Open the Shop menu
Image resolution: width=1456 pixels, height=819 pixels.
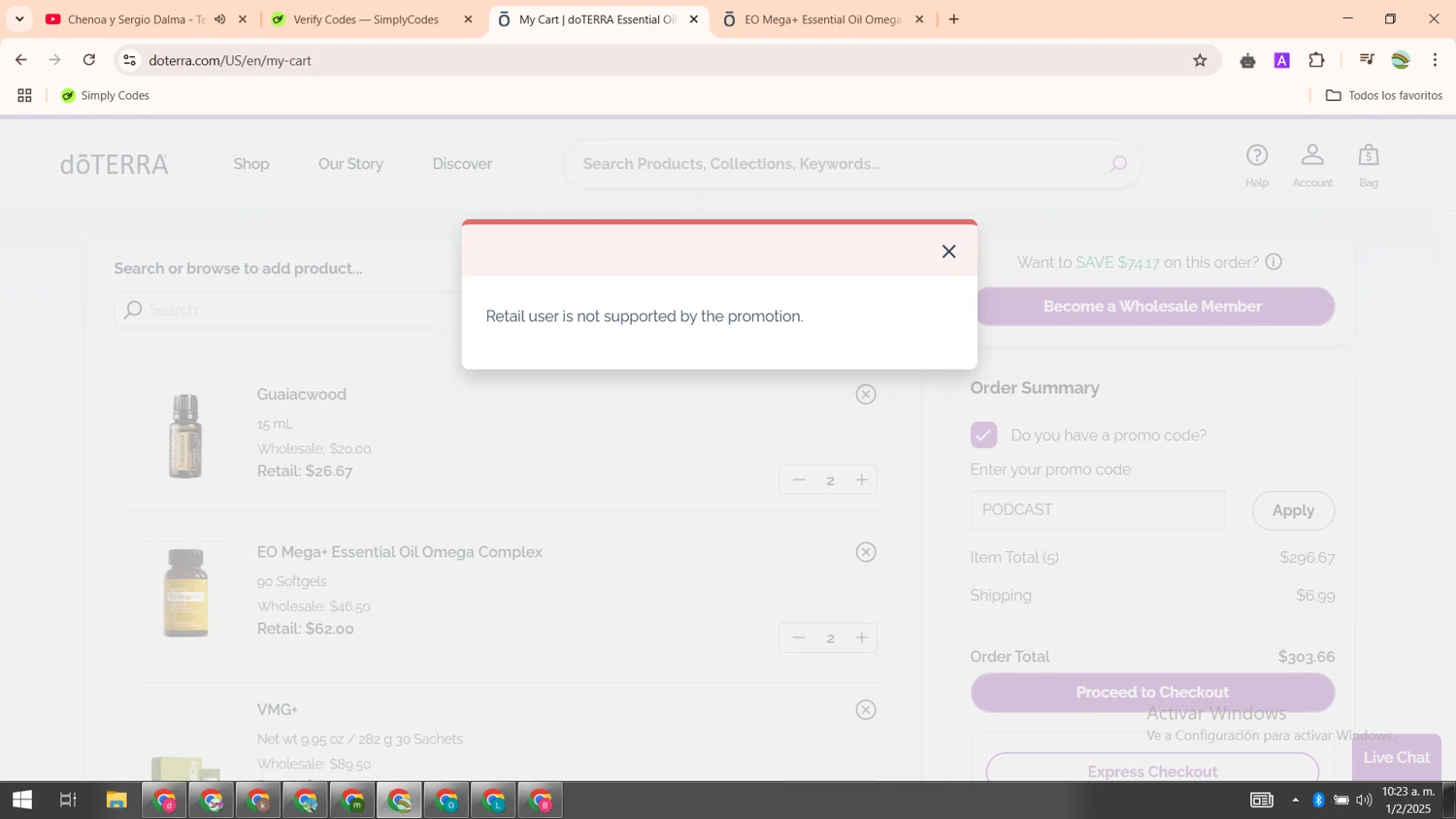point(251,164)
